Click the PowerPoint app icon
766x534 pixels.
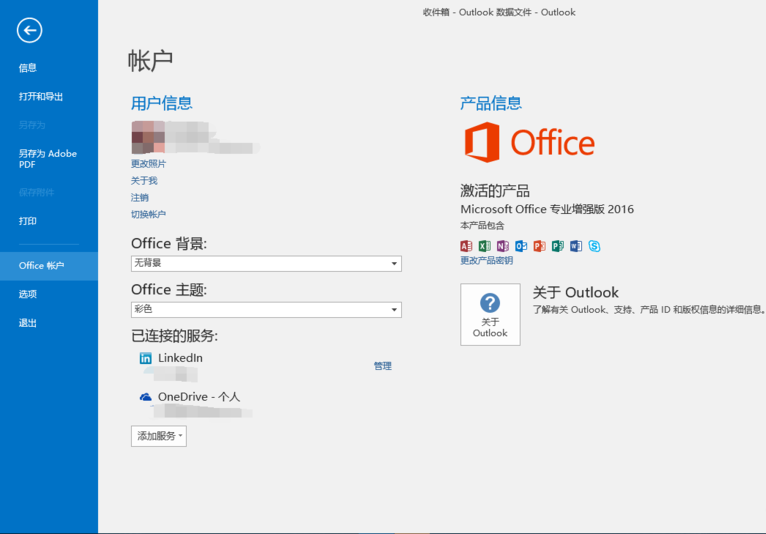[539, 246]
